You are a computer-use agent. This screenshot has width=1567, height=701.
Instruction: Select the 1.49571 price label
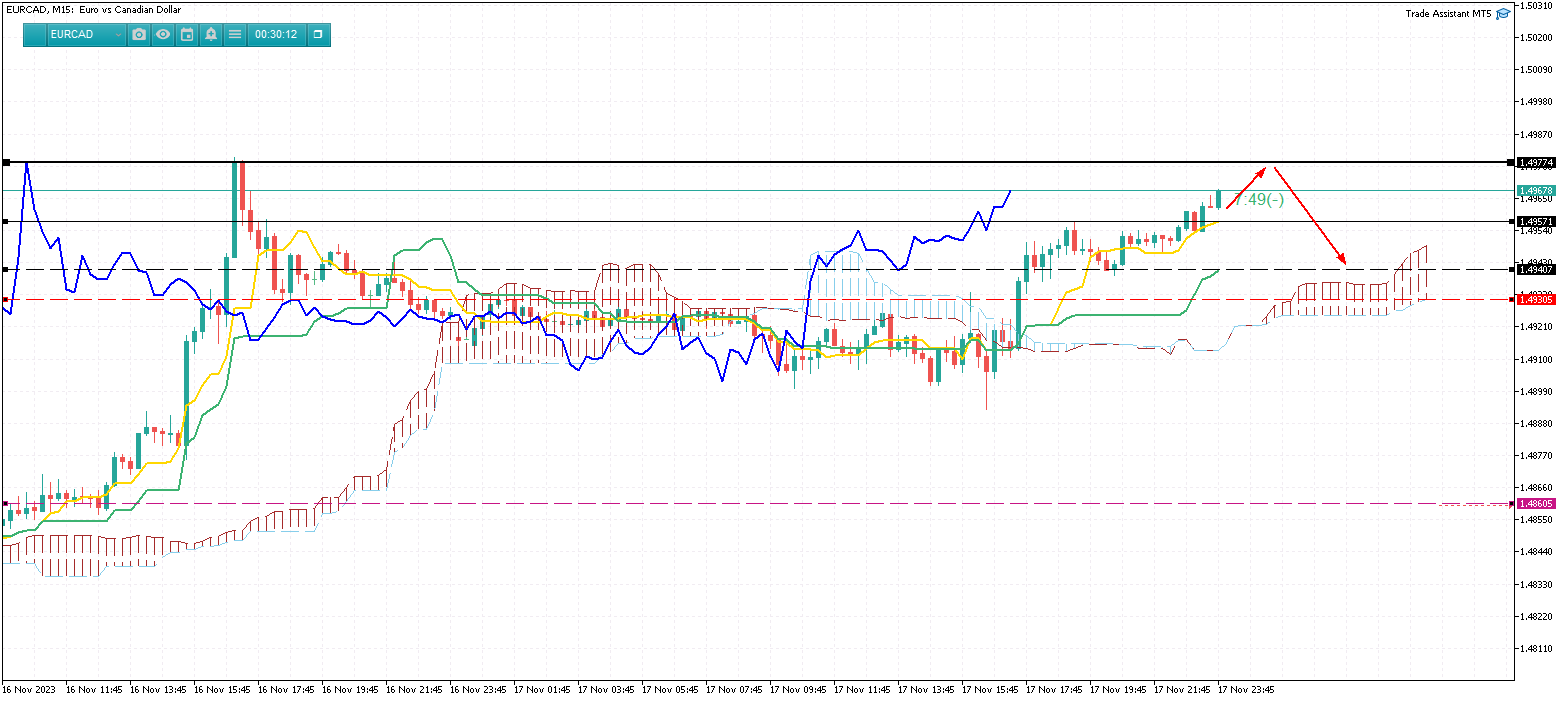[x=1535, y=221]
